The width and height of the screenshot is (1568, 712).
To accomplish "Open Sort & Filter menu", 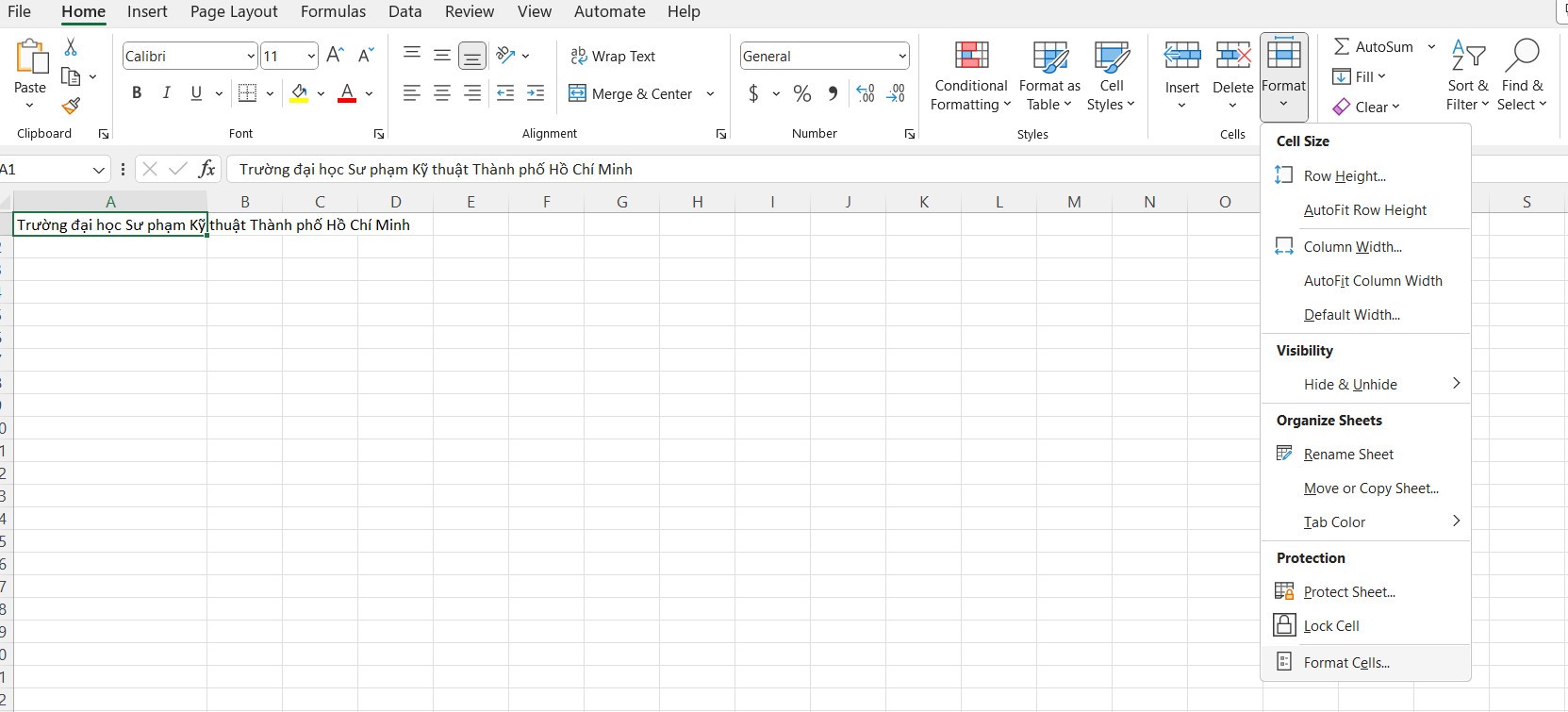I will tap(1467, 75).
